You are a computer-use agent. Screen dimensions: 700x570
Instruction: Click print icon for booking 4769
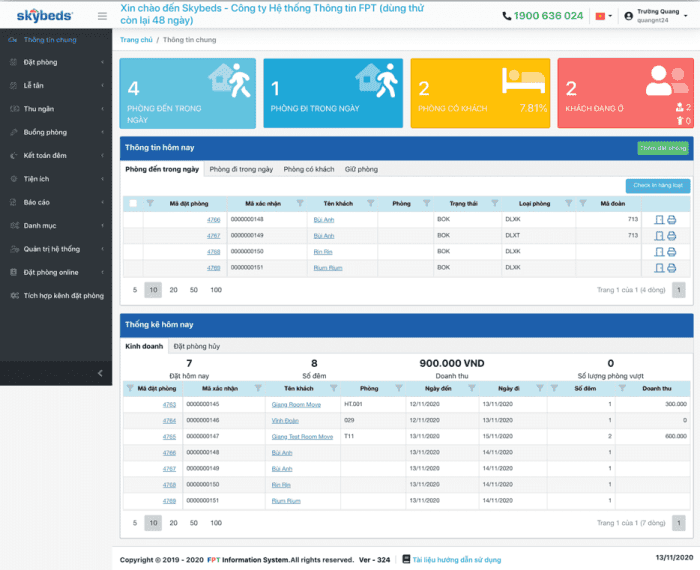pos(671,268)
